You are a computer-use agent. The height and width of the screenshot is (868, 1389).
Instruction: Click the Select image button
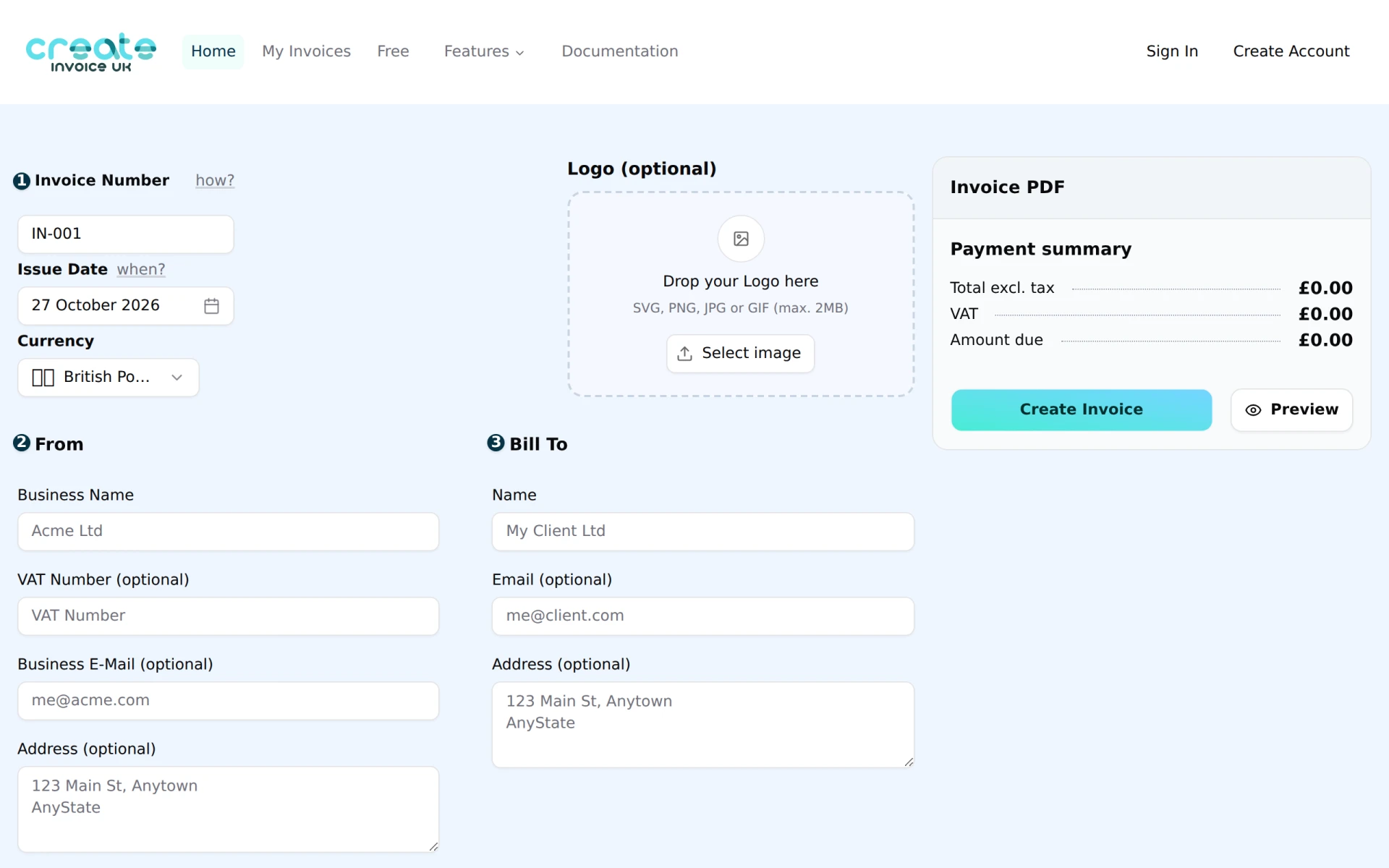tap(740, 354)
